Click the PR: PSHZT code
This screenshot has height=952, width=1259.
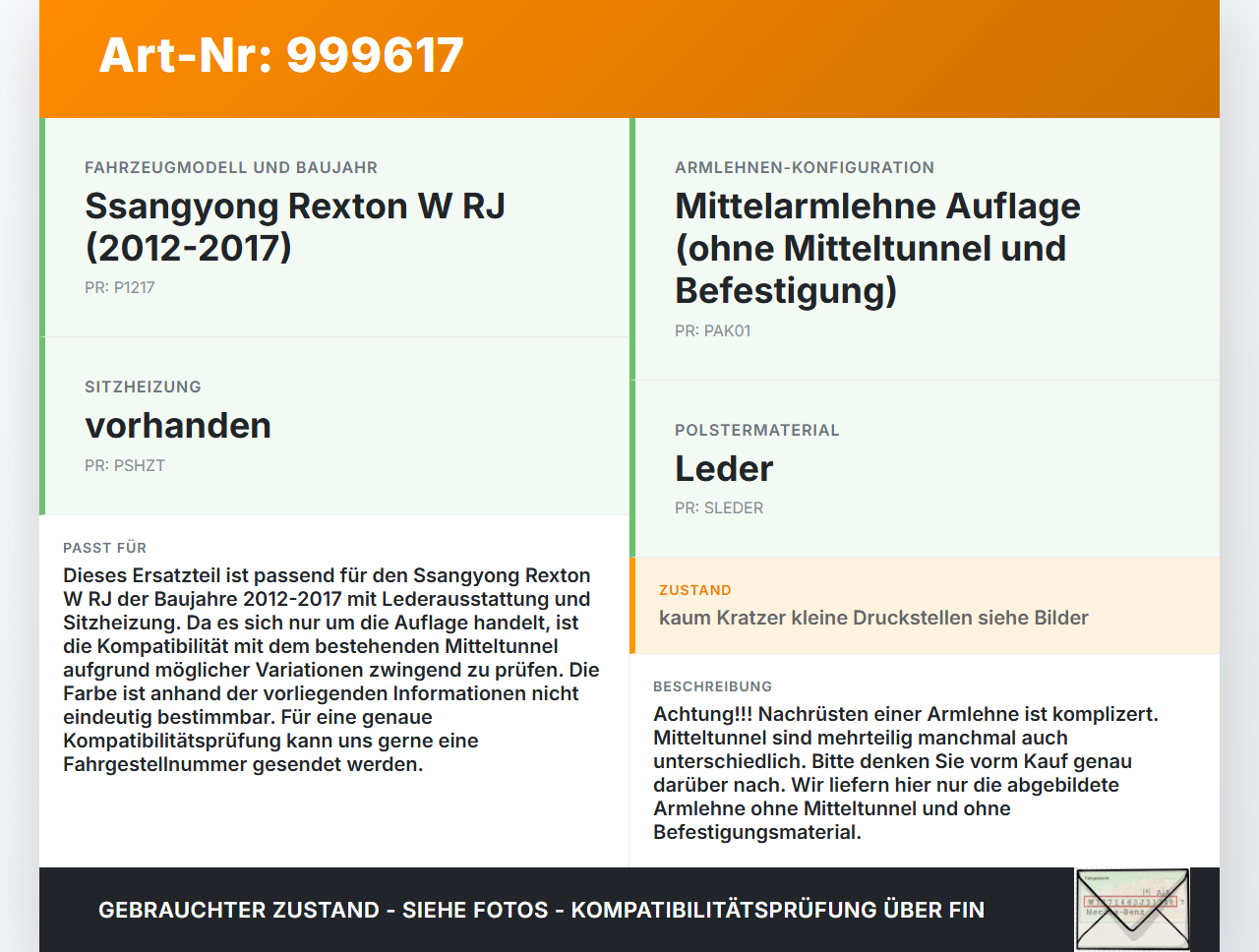pos(125,465)
